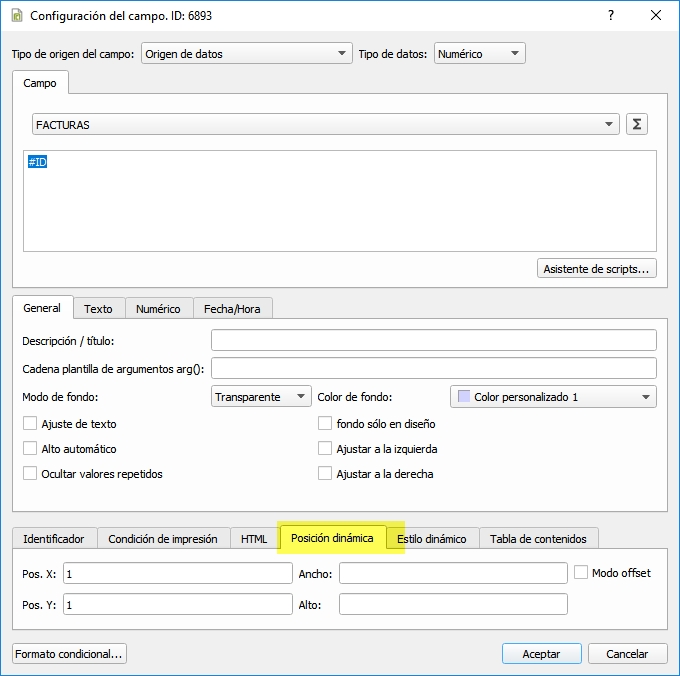Toggle Ajustar a la derecha checkbox
The image size is (680, 676).
pos(325,474)
